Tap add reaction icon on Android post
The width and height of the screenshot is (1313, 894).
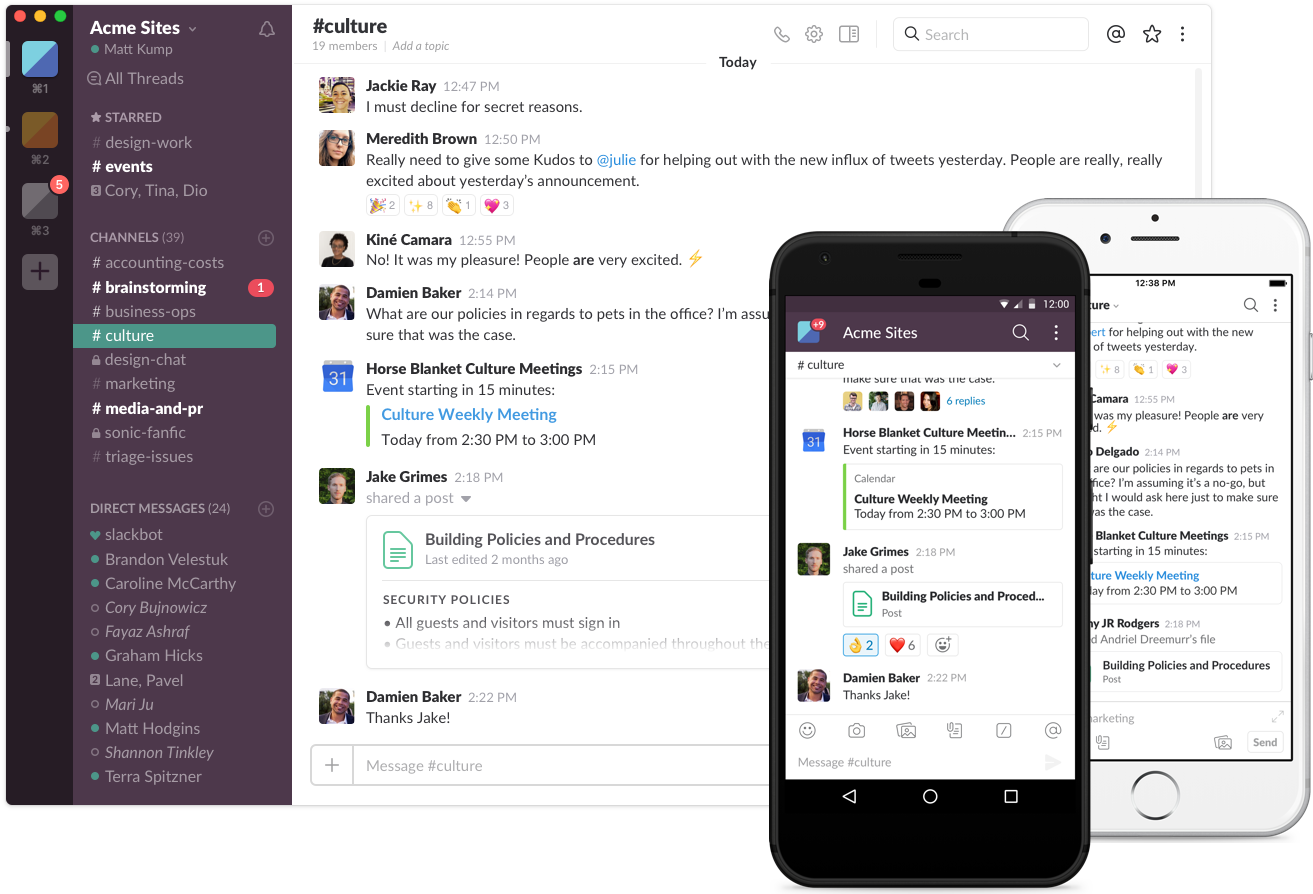[x=942, y=645]
